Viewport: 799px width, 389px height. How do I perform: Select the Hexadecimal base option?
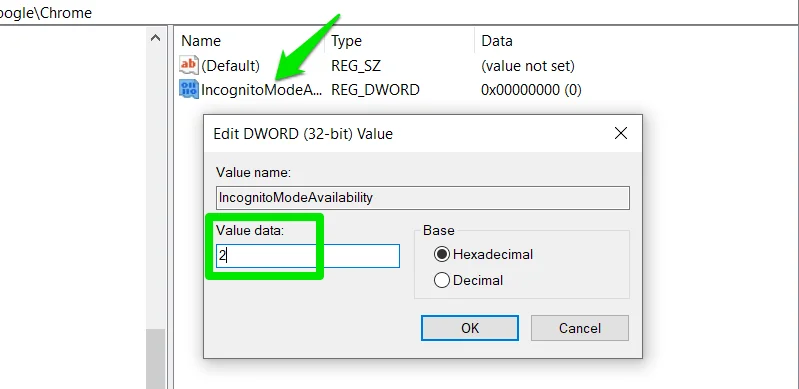[x=442, y=254]
